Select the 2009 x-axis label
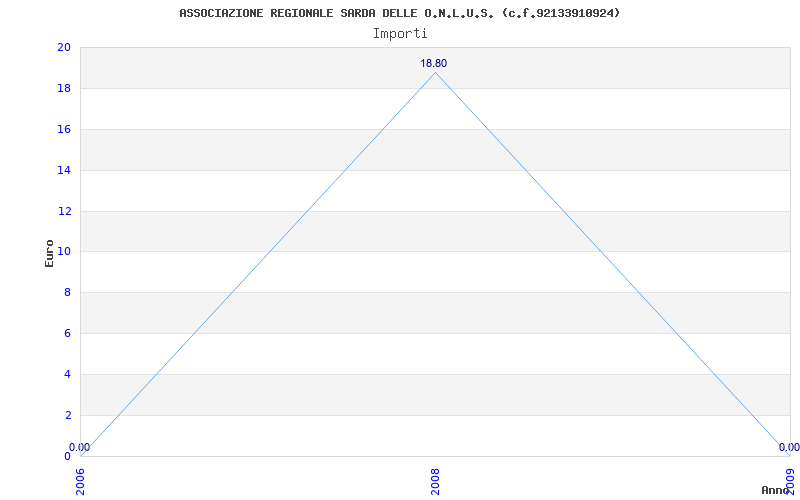The image size is (800, 500). [790, 482]
